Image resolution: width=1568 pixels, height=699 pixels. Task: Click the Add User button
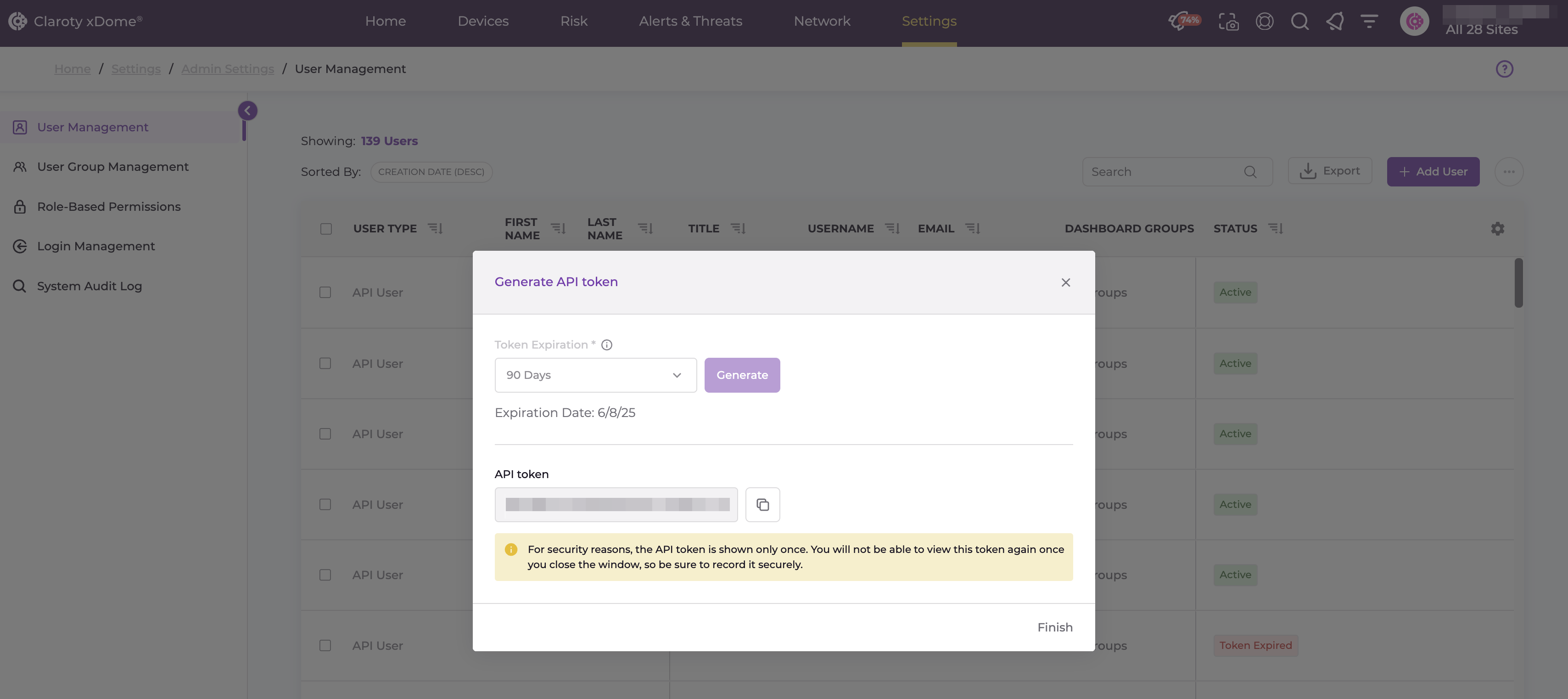click(1433, 172)
